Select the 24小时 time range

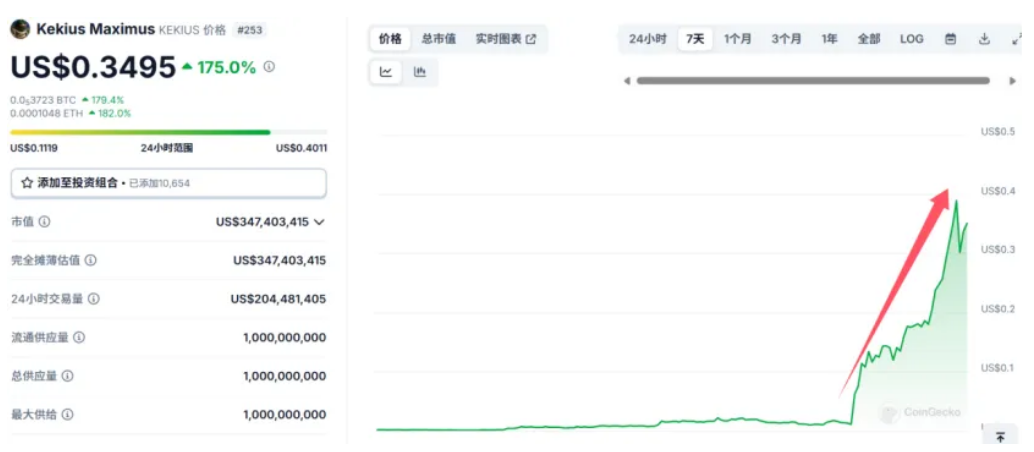point(647,39)
